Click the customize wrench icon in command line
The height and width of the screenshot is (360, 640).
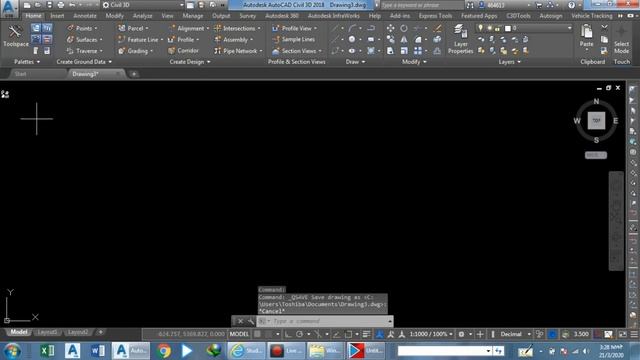(x=251, y=321)
